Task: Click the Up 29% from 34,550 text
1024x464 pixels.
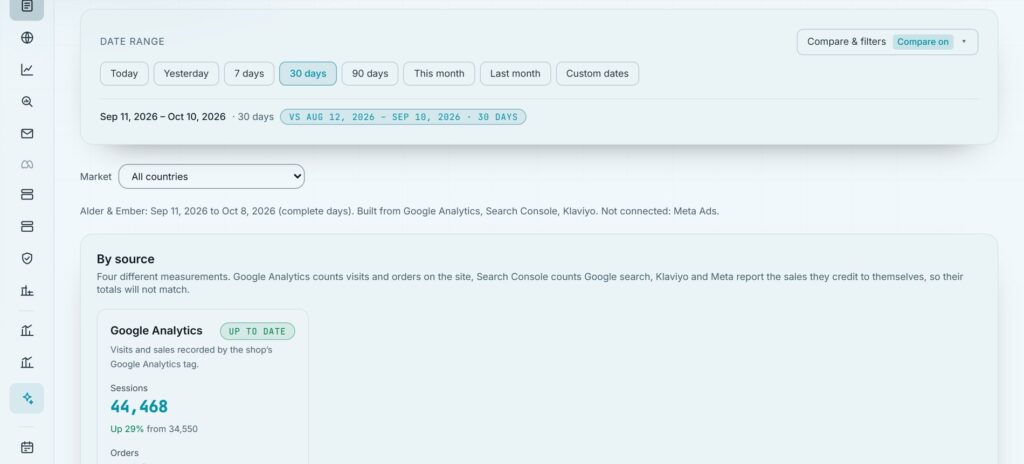Action: click(x=154, y=429)
